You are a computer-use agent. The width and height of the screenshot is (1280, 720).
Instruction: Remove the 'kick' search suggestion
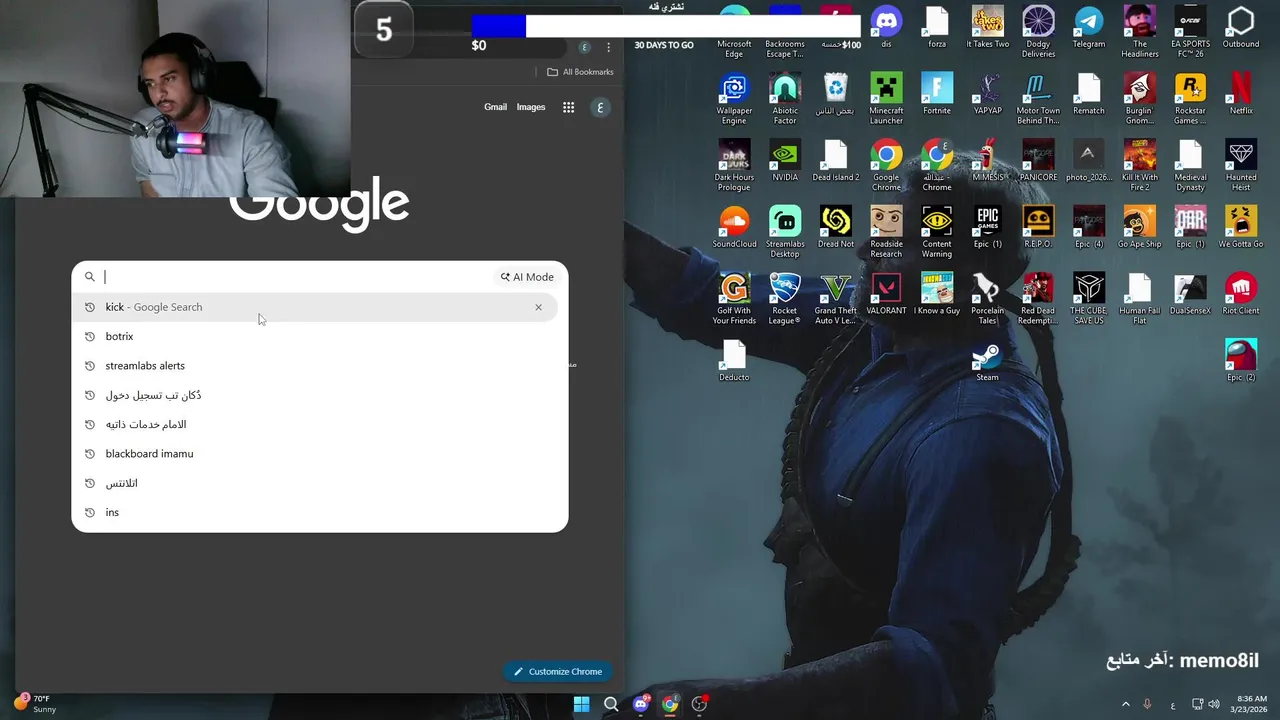[538, 307]
